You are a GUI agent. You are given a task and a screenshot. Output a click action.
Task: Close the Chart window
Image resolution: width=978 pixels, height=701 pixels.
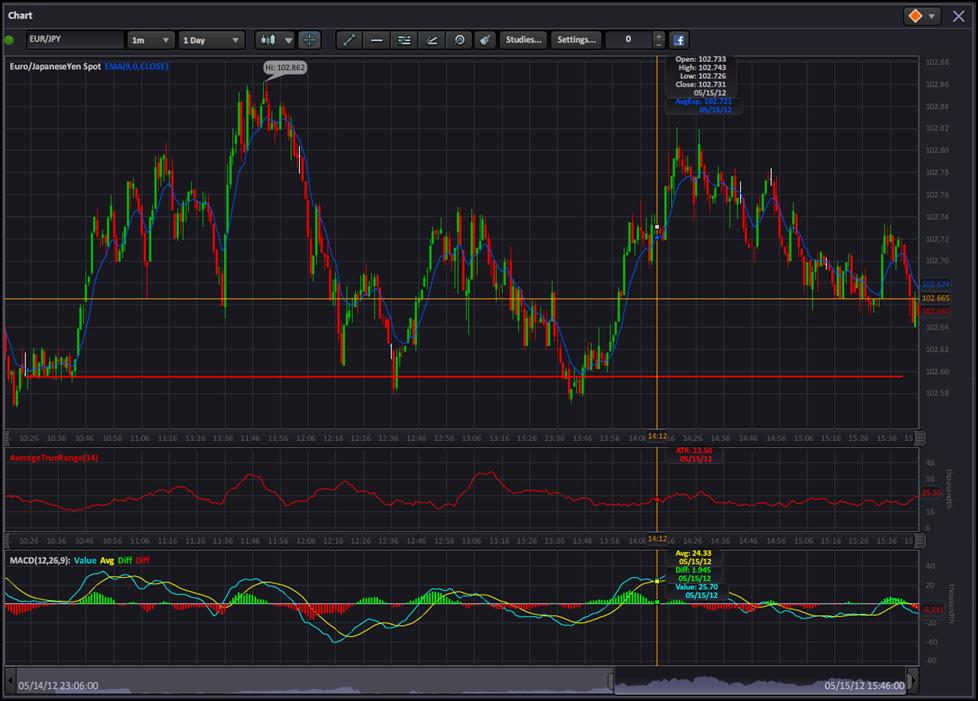point(959,16)
